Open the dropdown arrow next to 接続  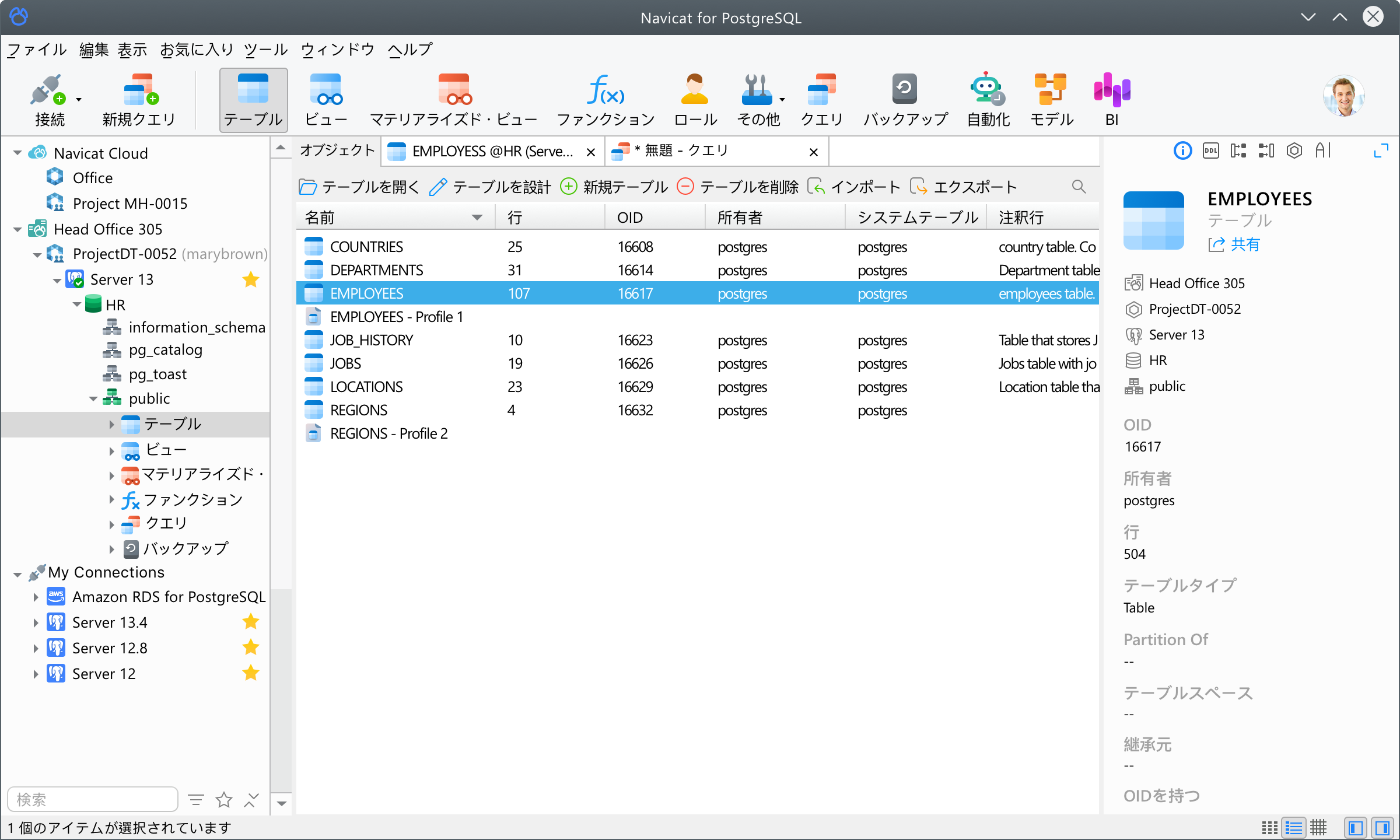(x=79, y=100)
